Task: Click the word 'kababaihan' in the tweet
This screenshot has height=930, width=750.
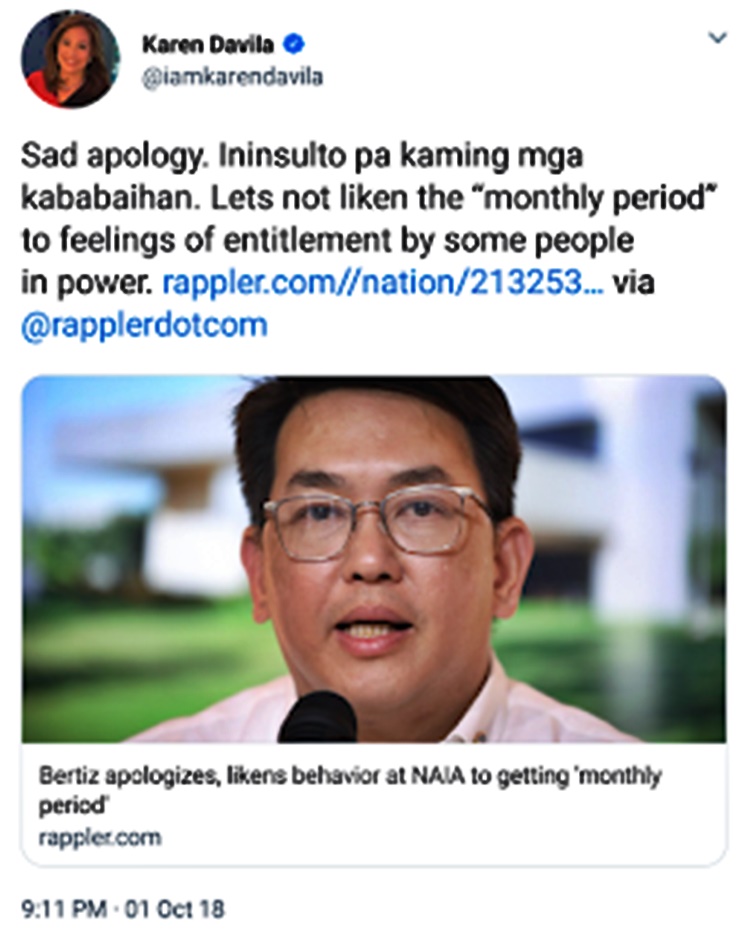Action: point(110,199)
